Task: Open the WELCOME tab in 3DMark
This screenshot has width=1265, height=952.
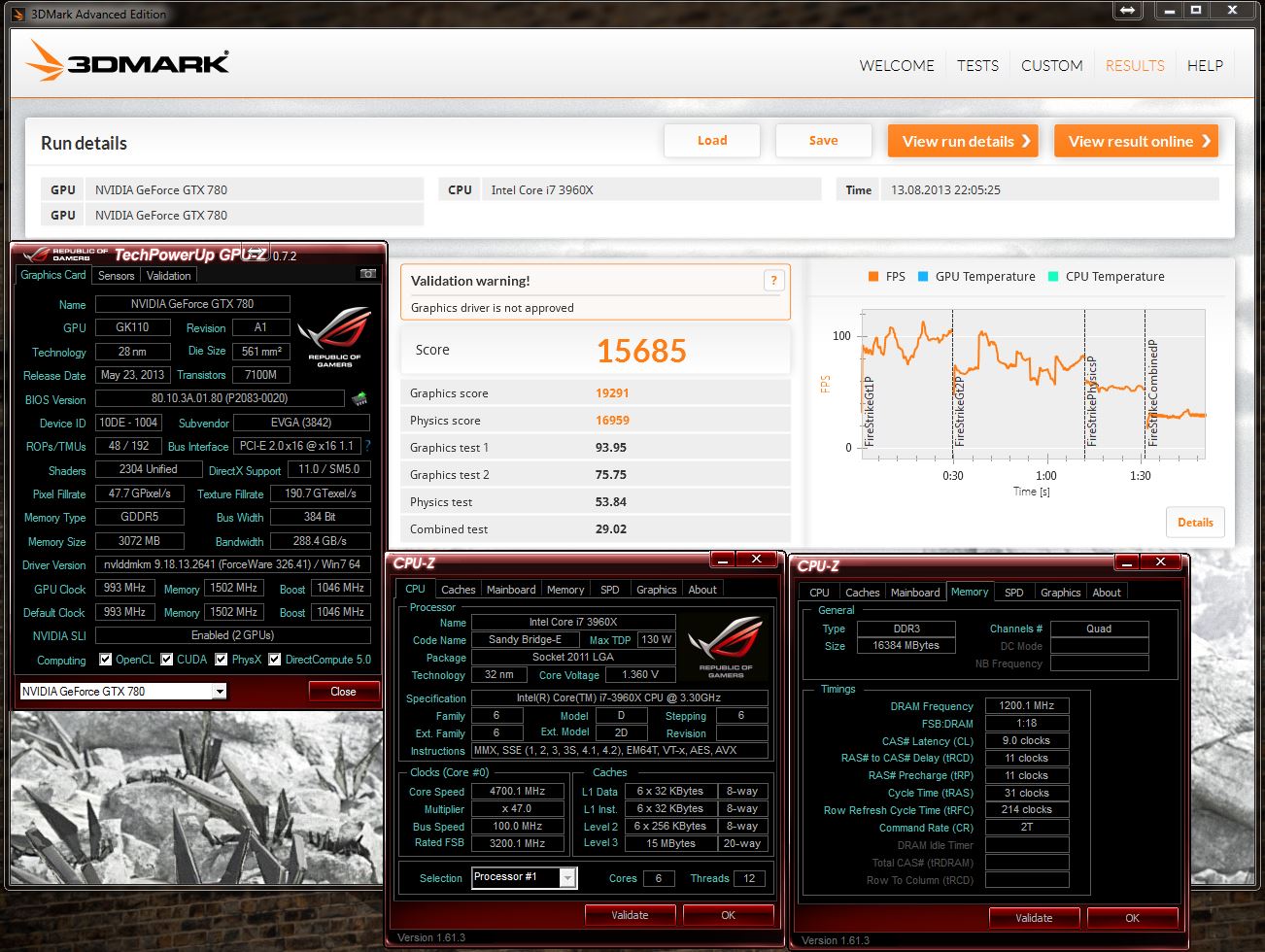Action: 897,65
